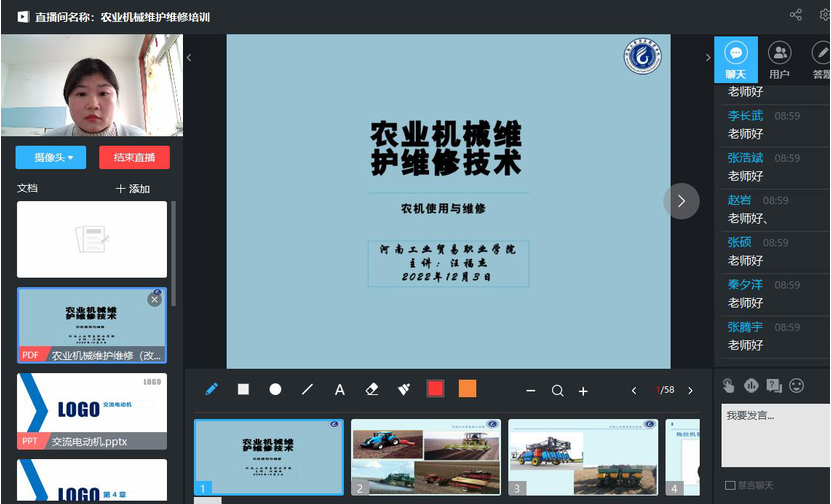This screenshot has width=831, height=504.
Task: Open the emoji picker in chat
Action: [x=797, y=385]
